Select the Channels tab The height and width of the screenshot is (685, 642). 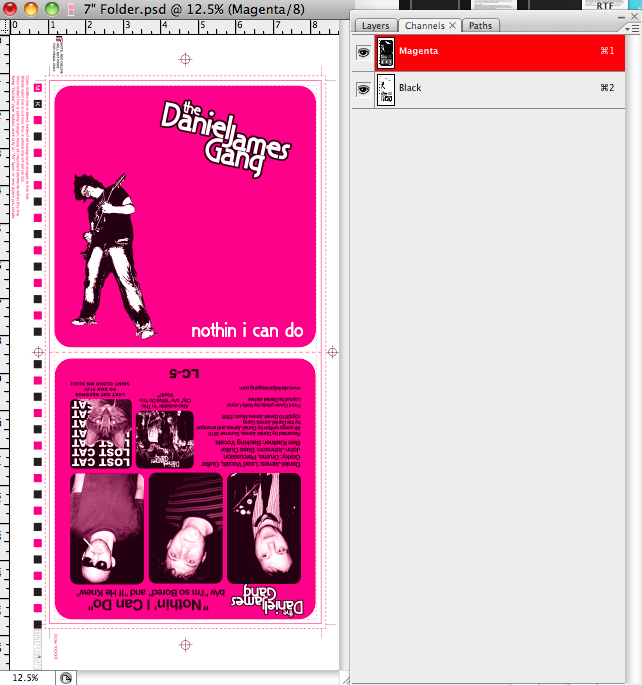point(424,25)
